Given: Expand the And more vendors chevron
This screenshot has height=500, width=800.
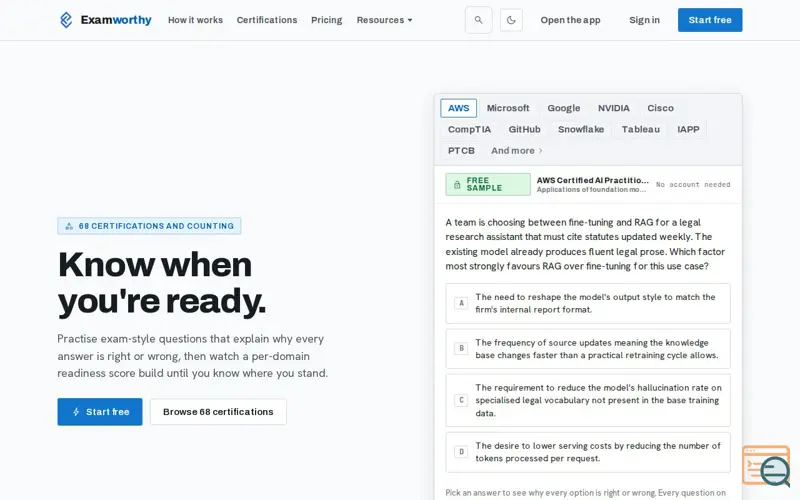Looking at the screenshot, I should 540,151.
